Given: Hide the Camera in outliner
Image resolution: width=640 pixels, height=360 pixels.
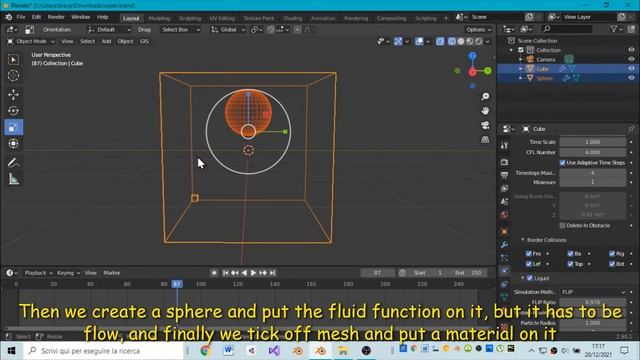Looking at the screenshot, I should click(x=631, y=59).
